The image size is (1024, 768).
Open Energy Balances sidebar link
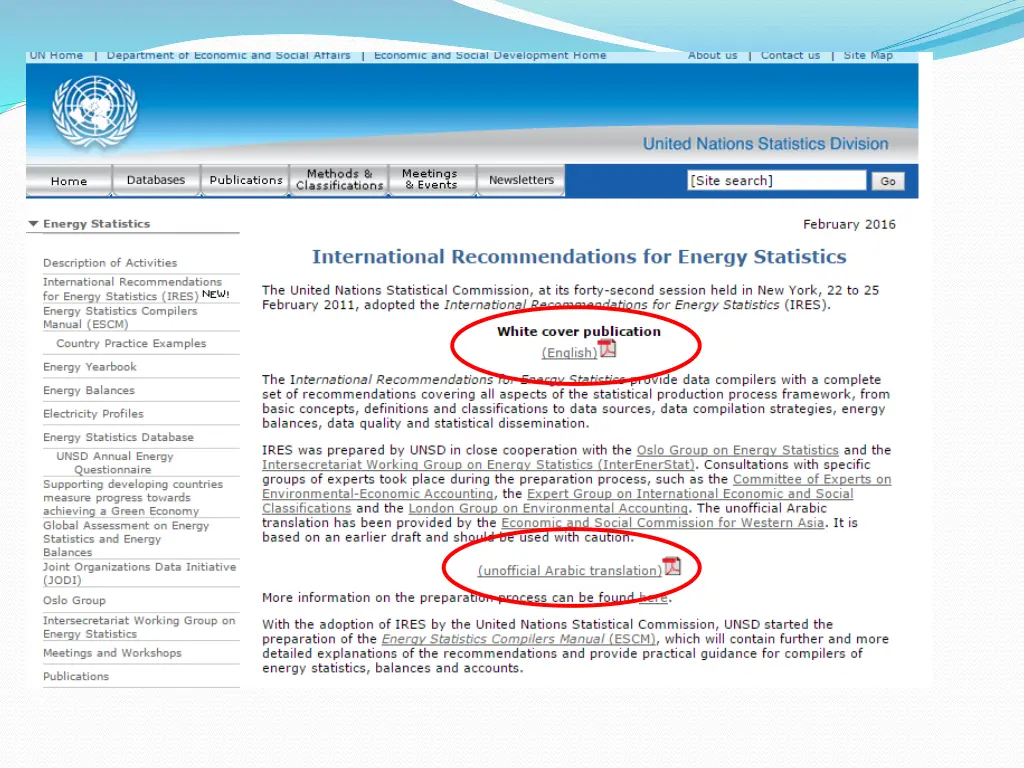pos(89,391)
